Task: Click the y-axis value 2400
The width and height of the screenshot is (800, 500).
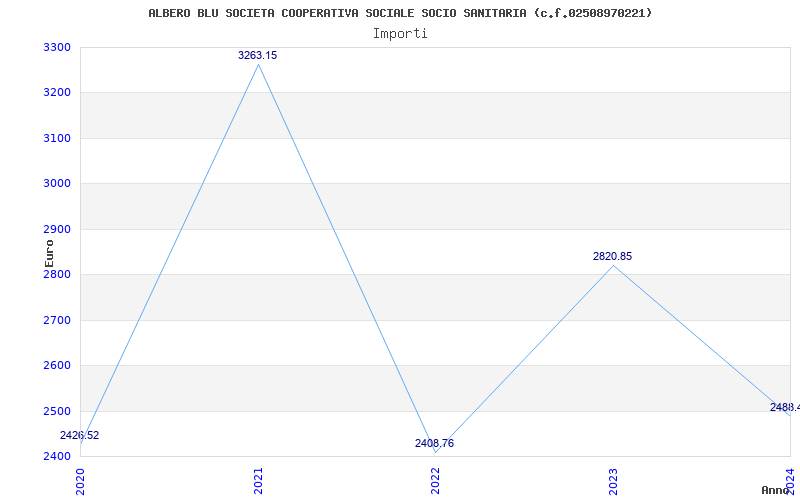Action: [x=57, y=456]
